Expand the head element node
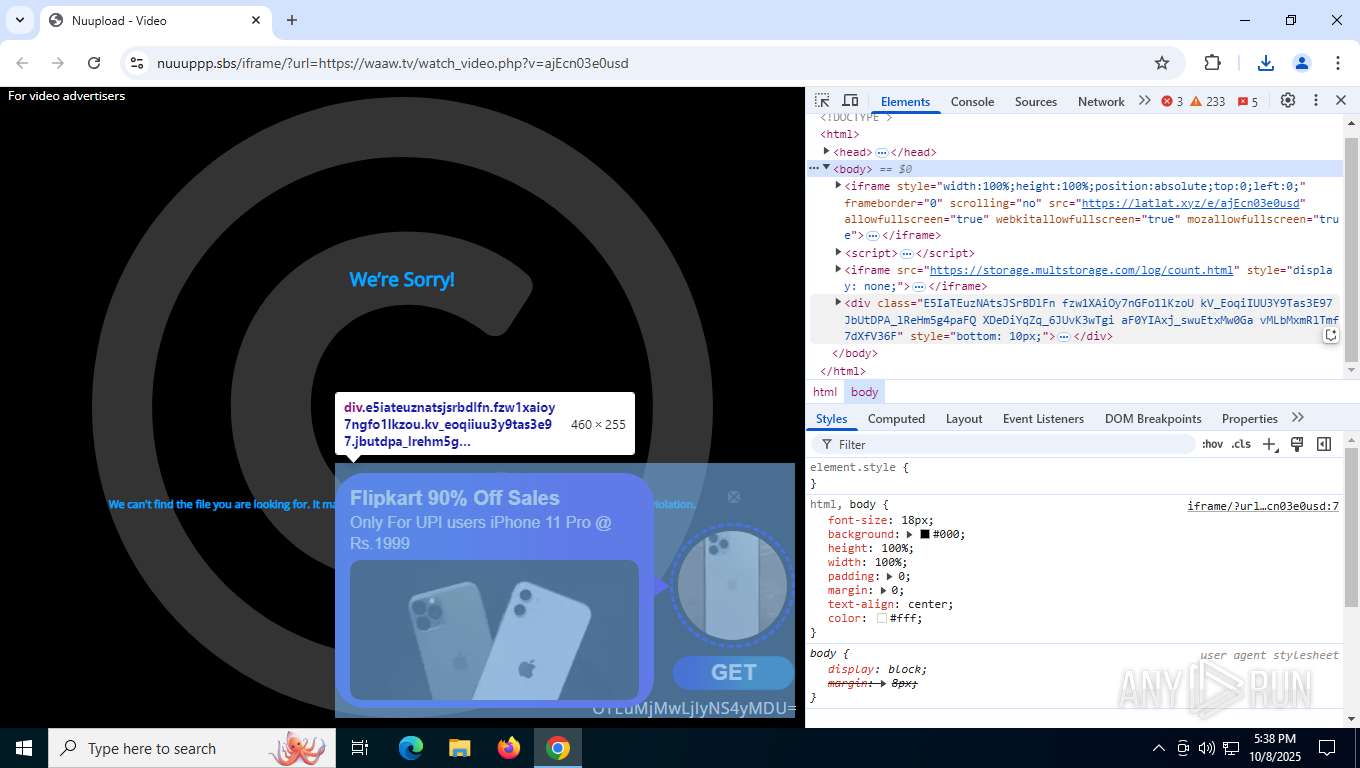Viewport: 1360px width, 768px height. click(826, 151)
